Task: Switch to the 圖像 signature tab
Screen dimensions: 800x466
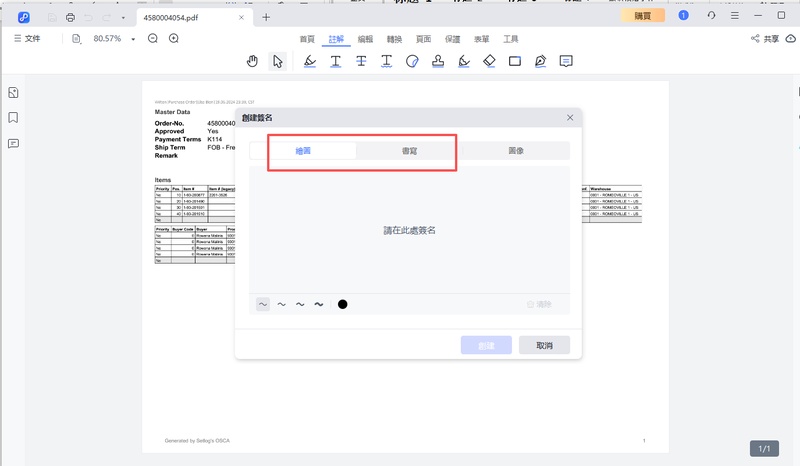Action: click(x=516, y=150)
